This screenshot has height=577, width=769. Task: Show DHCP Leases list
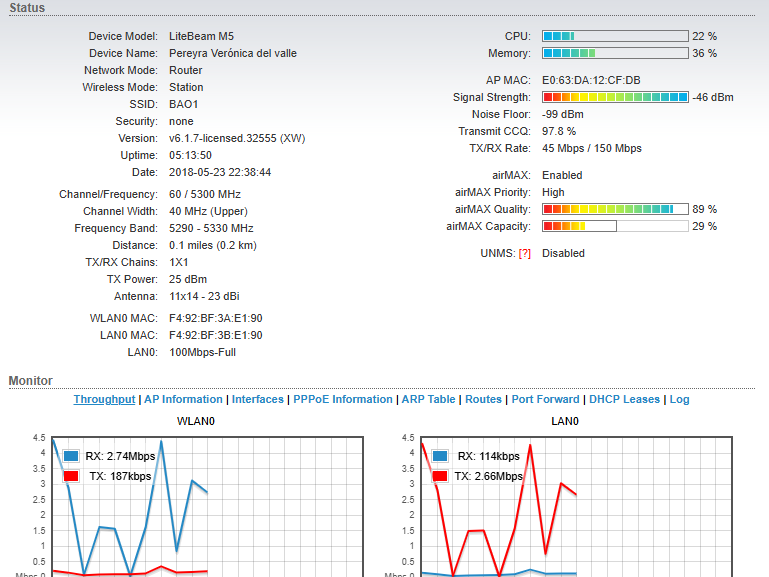pos(624,399)
